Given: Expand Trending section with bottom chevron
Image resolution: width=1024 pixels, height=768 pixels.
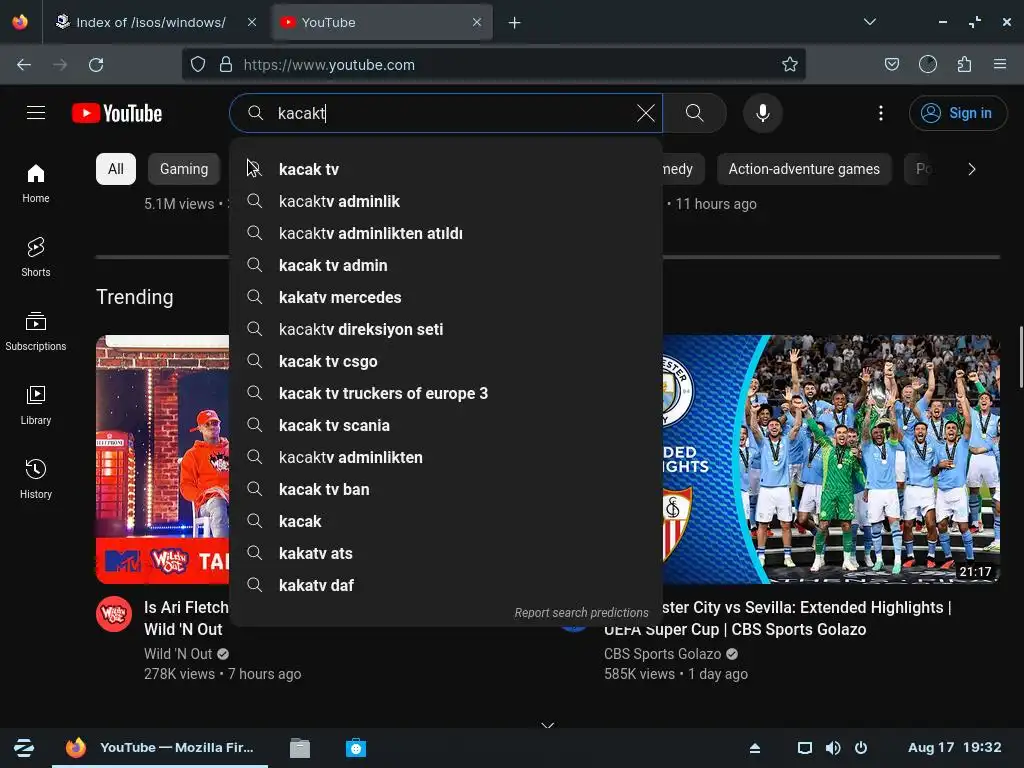Looking at the screenshot, I should (547, 725).
